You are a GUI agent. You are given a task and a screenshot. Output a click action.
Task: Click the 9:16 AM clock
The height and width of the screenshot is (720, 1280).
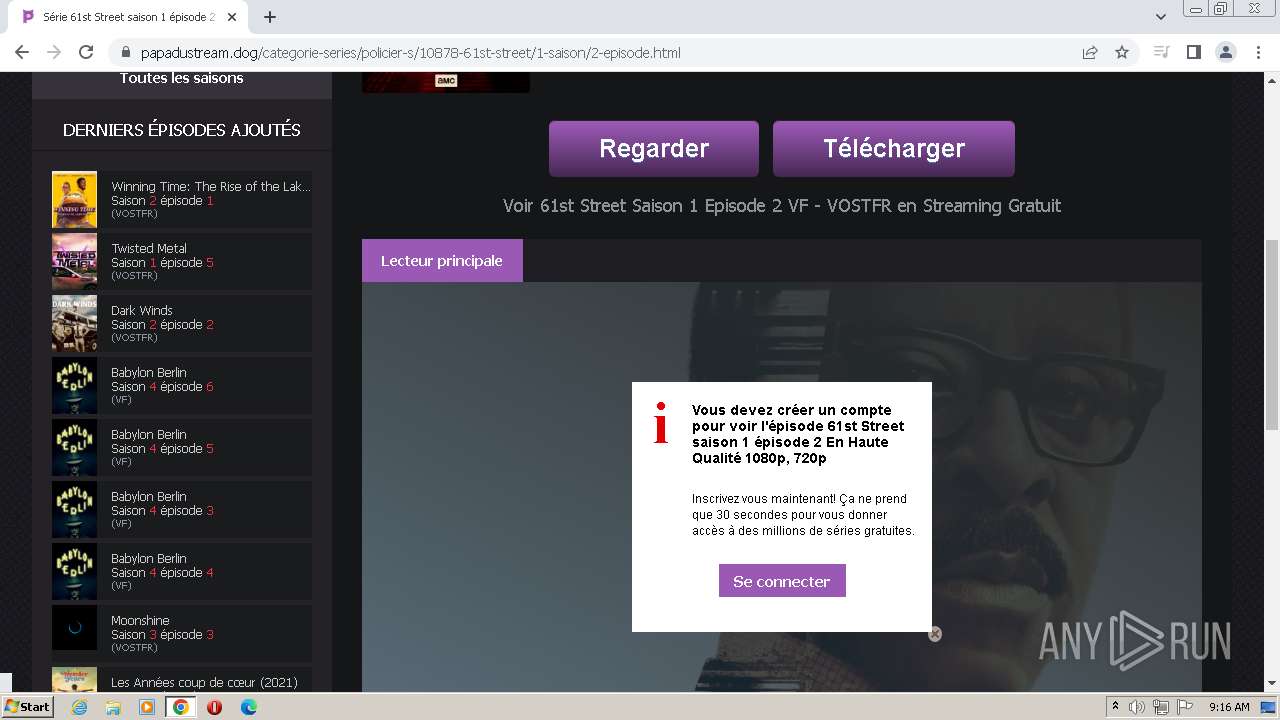pyautogui.click(x=1229, y=707)
